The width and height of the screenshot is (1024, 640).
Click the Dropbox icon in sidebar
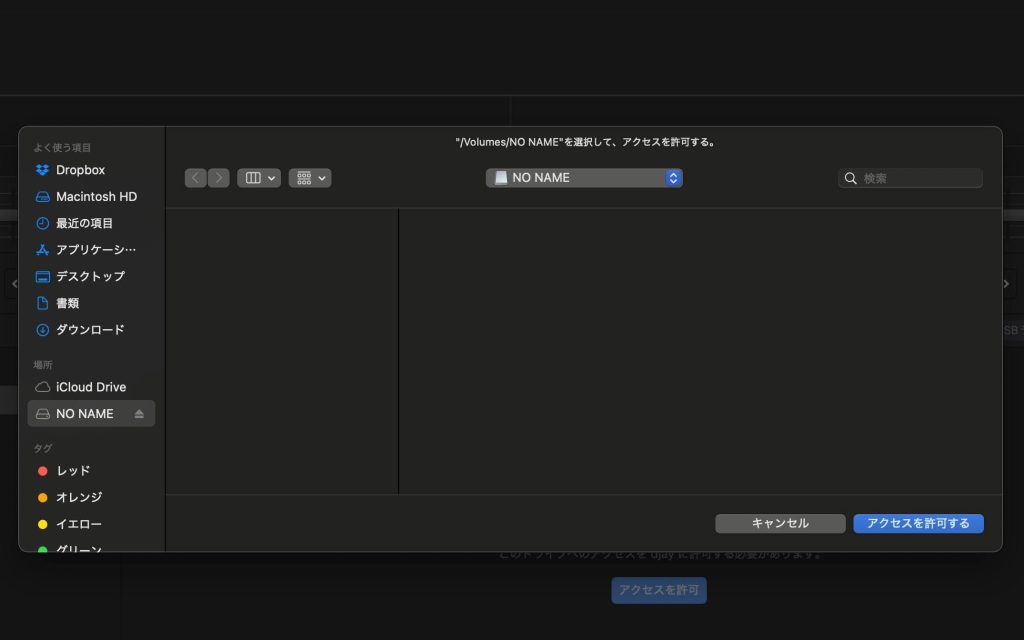(x=42, y=170)
